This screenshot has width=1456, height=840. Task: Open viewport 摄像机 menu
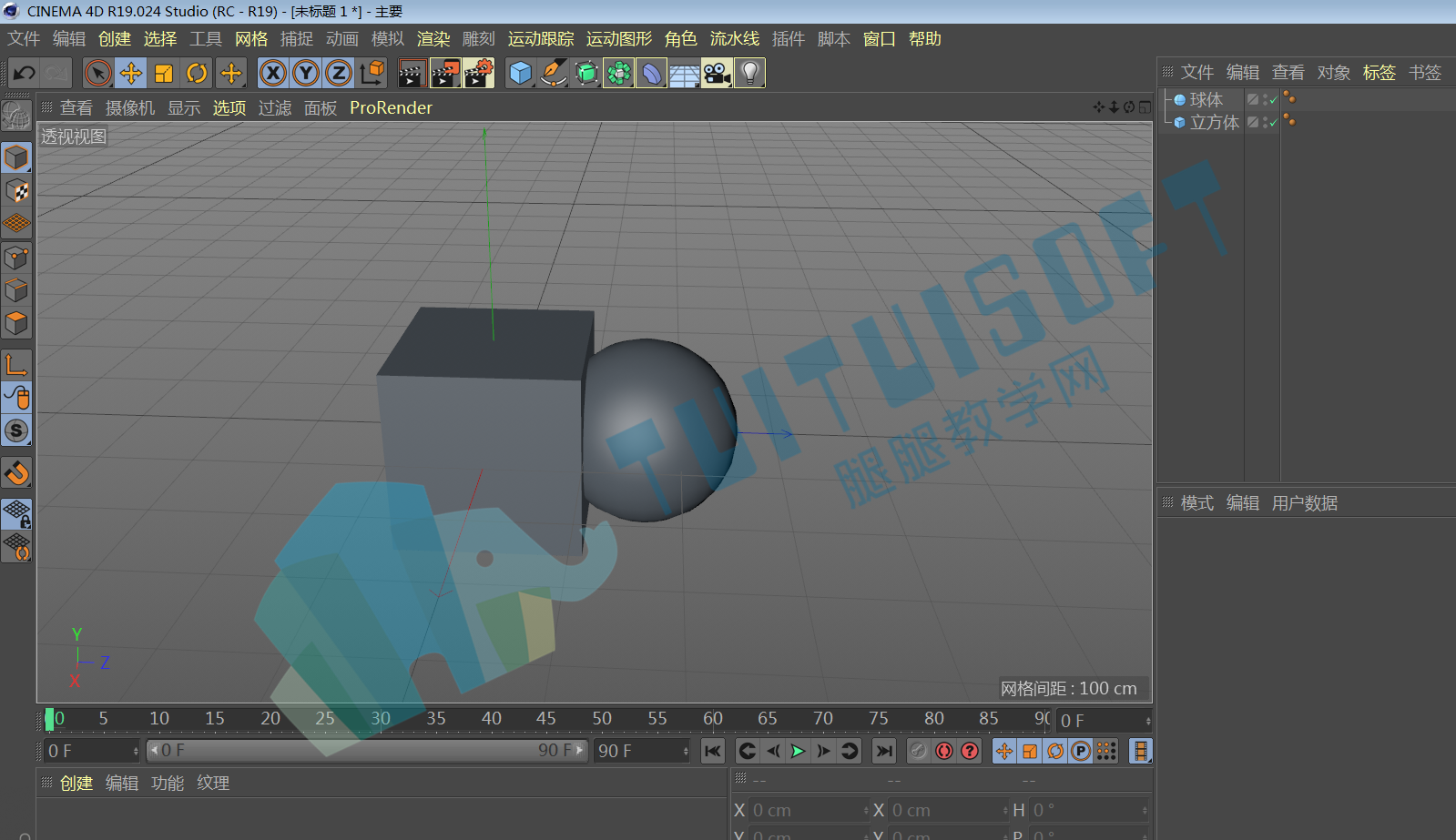click(130, 107)
